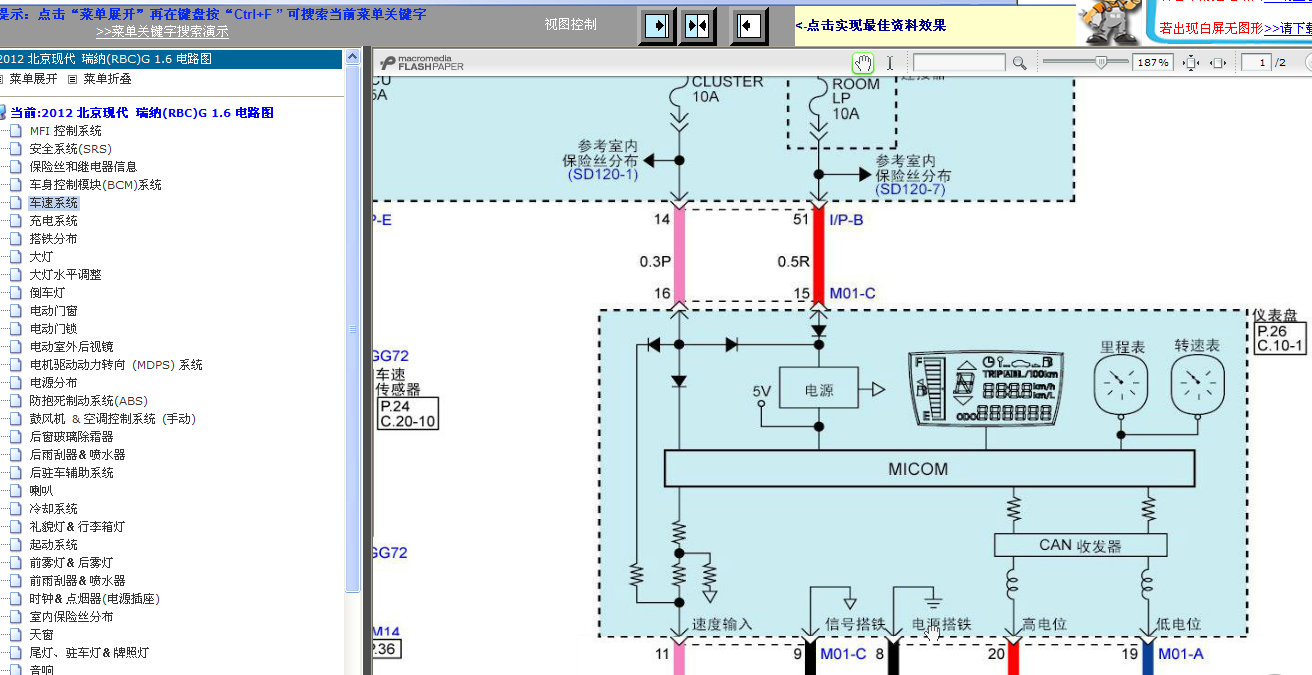
Task: Click the page icon beside 搭铁分布
Action: (15, 239)
